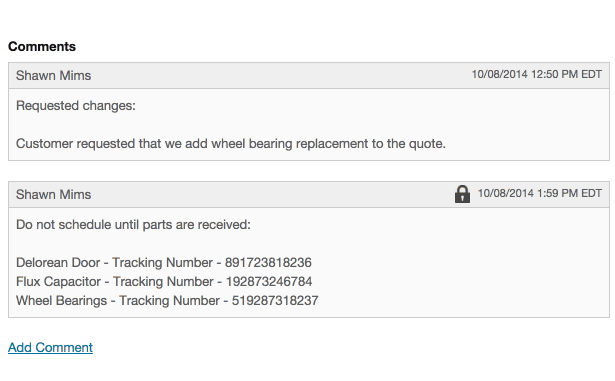Click the Requested changes text line
Viewport: 615px width, 381px height.
(76, 106)
